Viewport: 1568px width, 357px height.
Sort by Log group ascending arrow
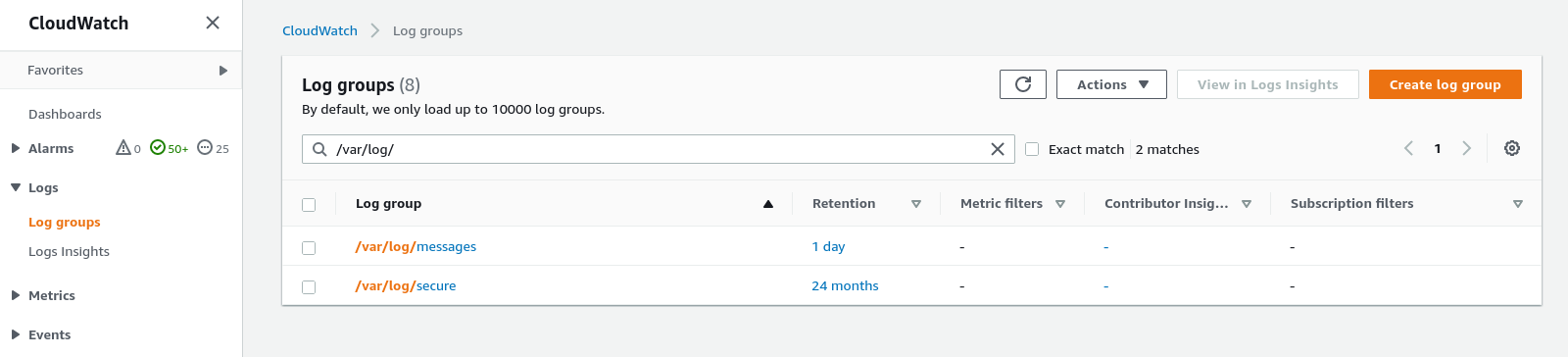click(x=768, y=204)
